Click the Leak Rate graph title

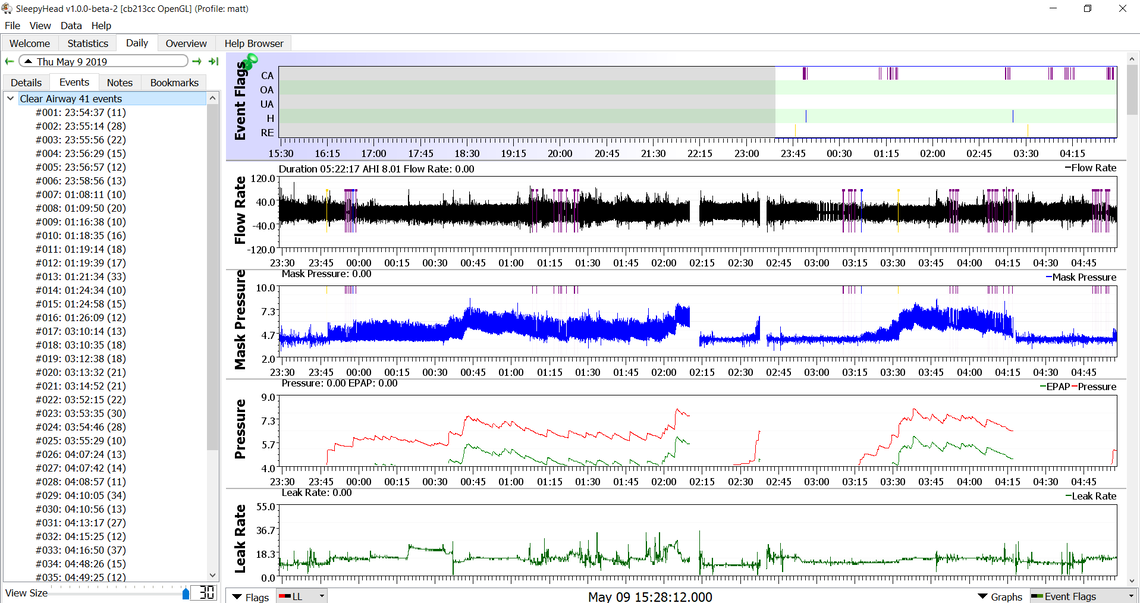coord(240,540)
